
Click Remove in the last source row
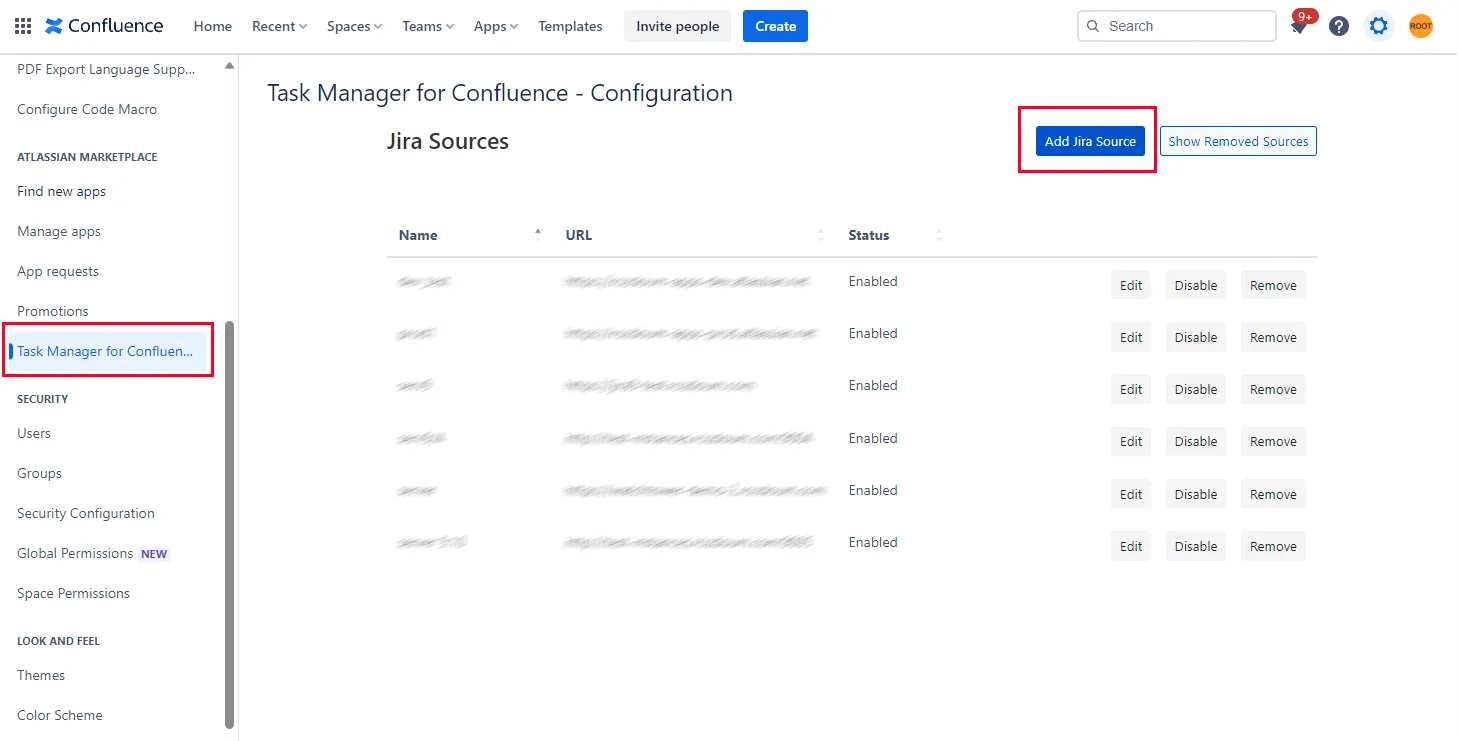coord(1273,546)
